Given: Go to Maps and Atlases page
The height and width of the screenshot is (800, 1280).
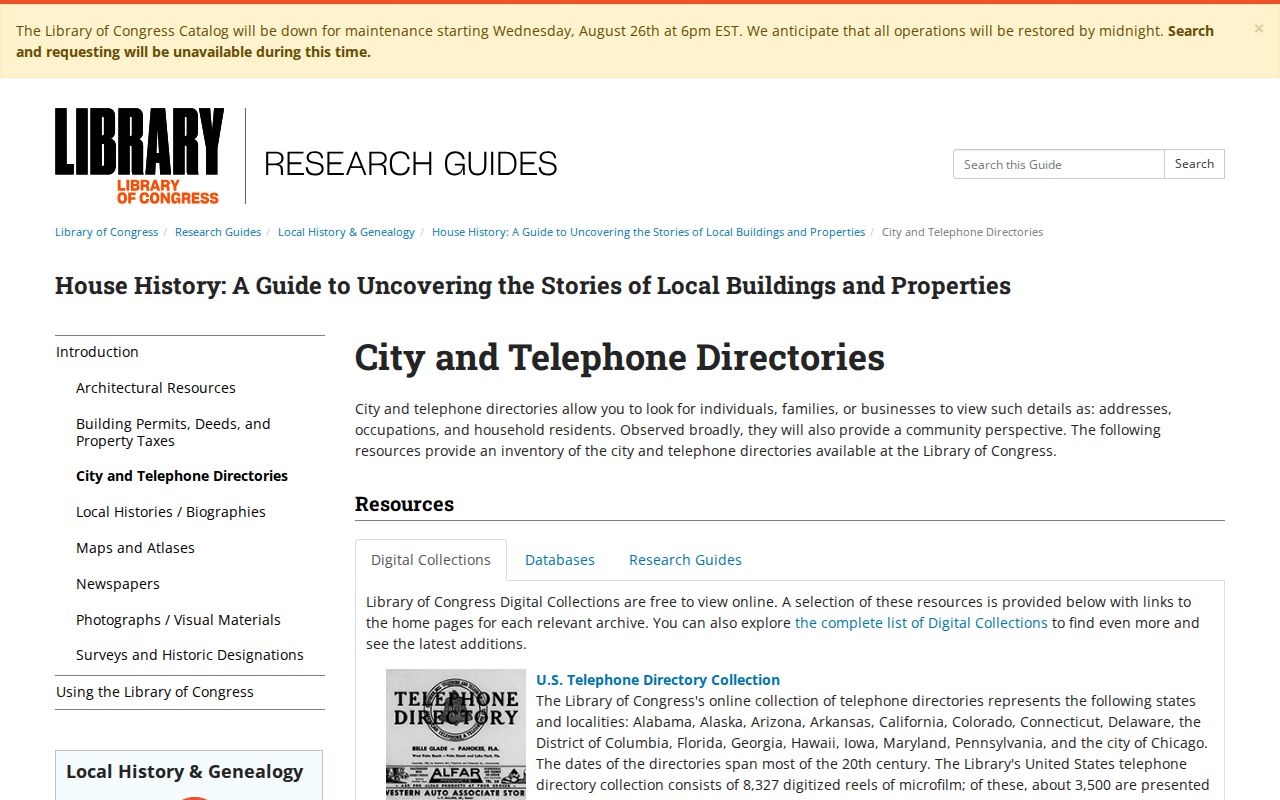Looking at the screenshot, I should [135, 548].
